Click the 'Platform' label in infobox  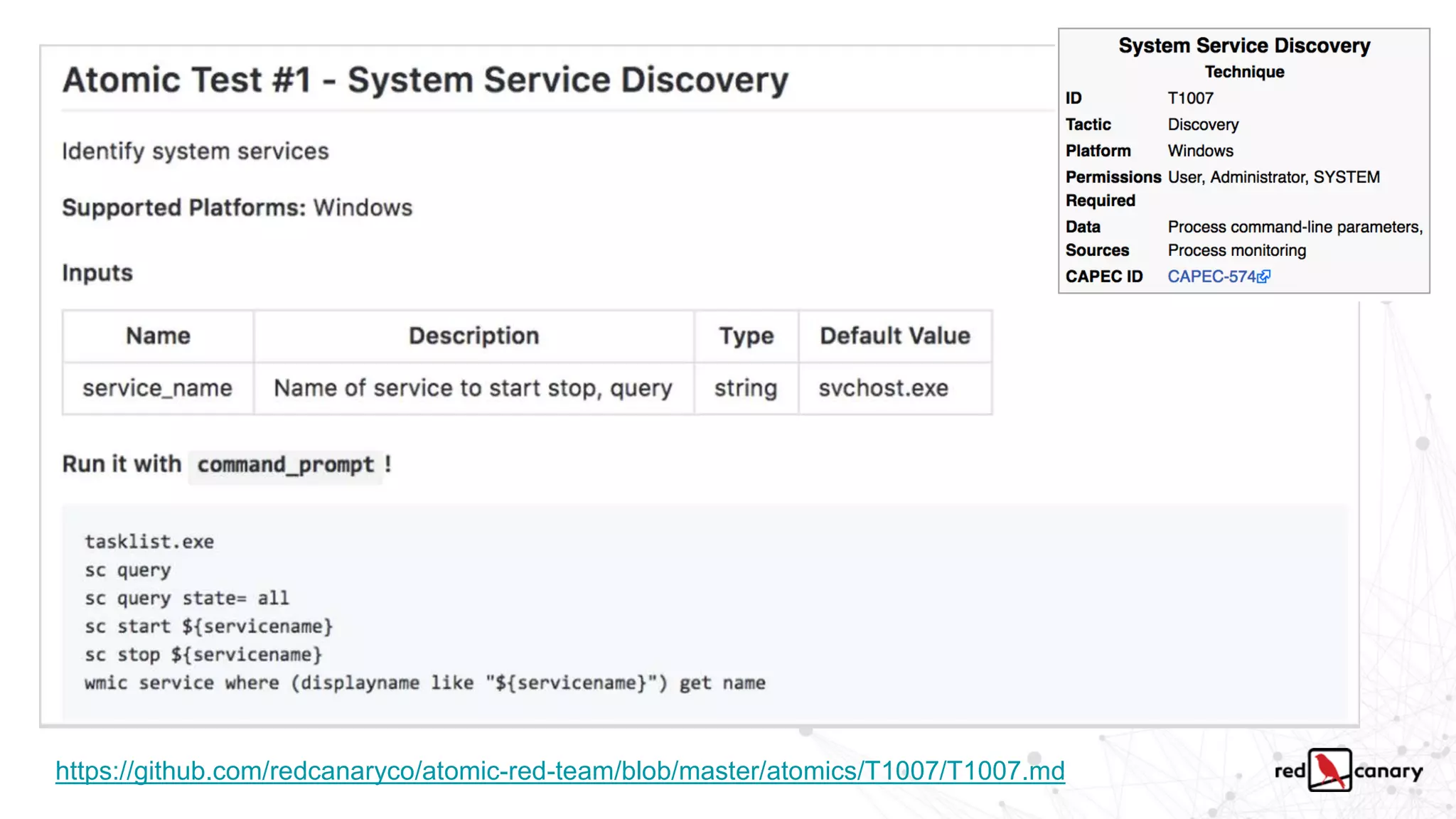tap(1098, 151)
